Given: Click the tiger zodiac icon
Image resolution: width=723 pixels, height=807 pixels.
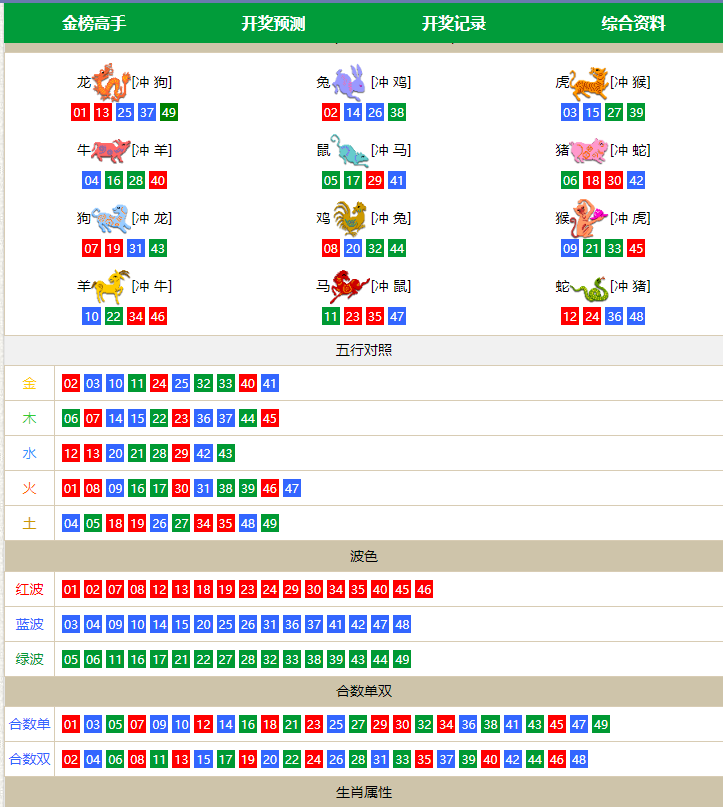Looking at the screenshot, I should click(x=589, y=82).
